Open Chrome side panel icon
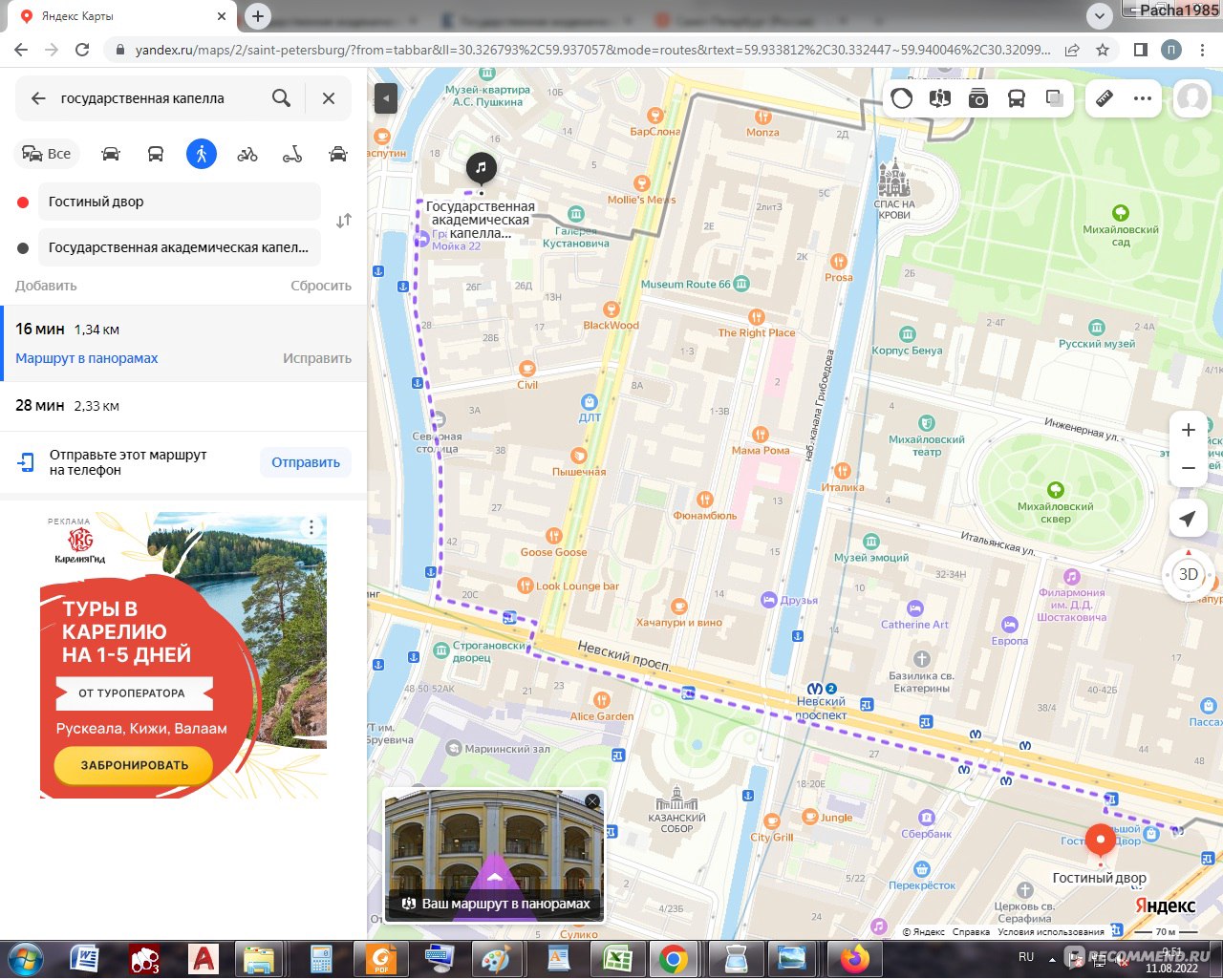The height and width of the screenshot is (980, 1223). coord(1140,50)
